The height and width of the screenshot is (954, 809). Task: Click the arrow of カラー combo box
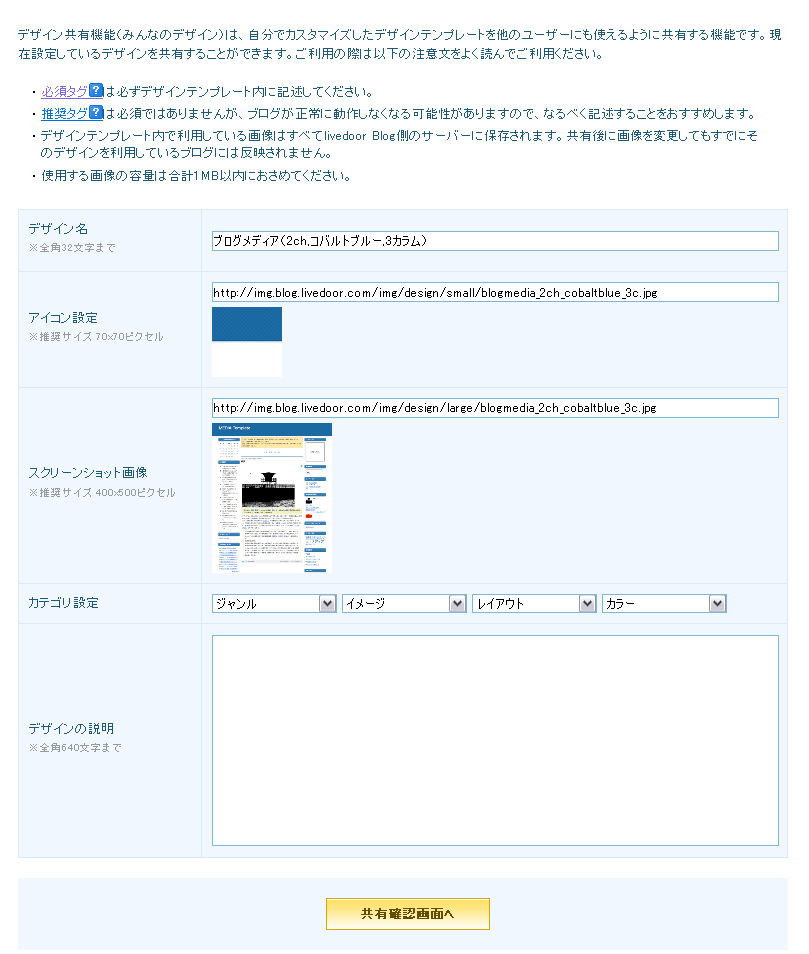tap(718, 604)
